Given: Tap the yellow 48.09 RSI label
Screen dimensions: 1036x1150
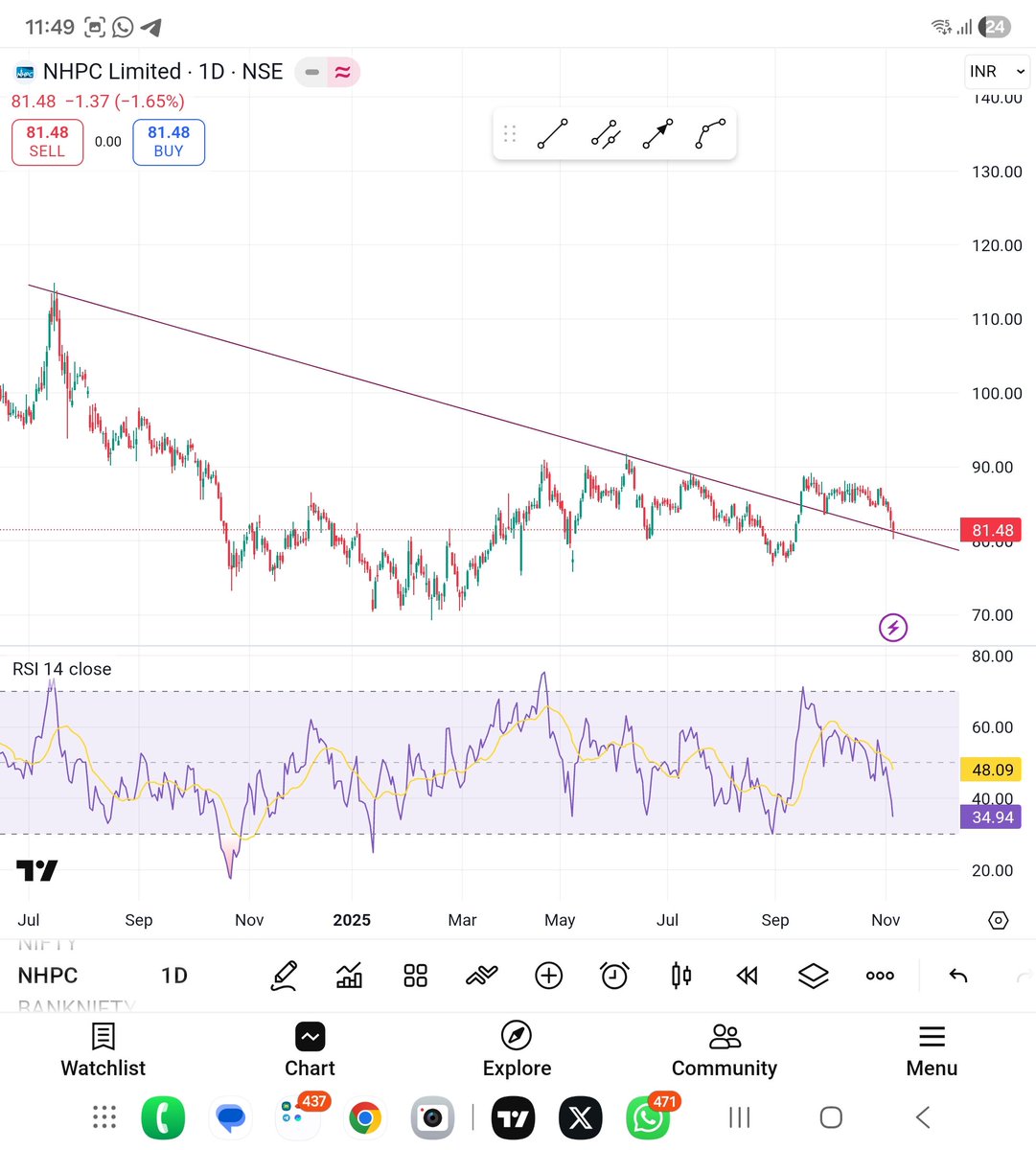Looking at the screenshot, I should pos(992,770).
